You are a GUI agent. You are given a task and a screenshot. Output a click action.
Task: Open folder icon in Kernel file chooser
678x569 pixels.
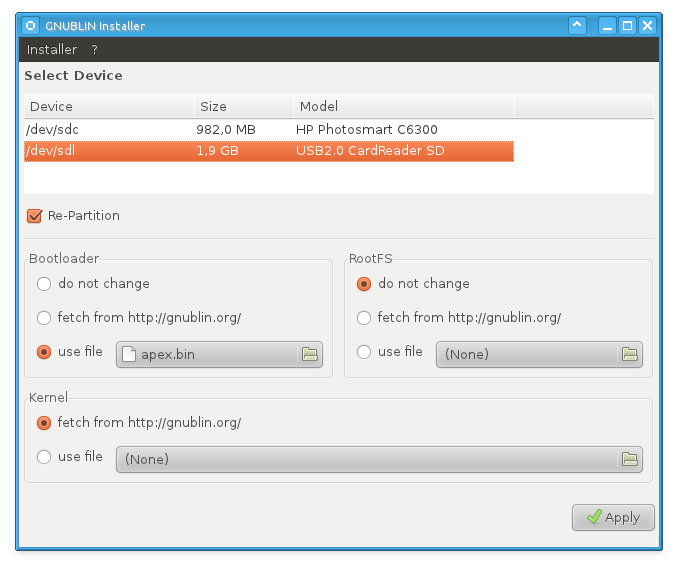(630, 459)
